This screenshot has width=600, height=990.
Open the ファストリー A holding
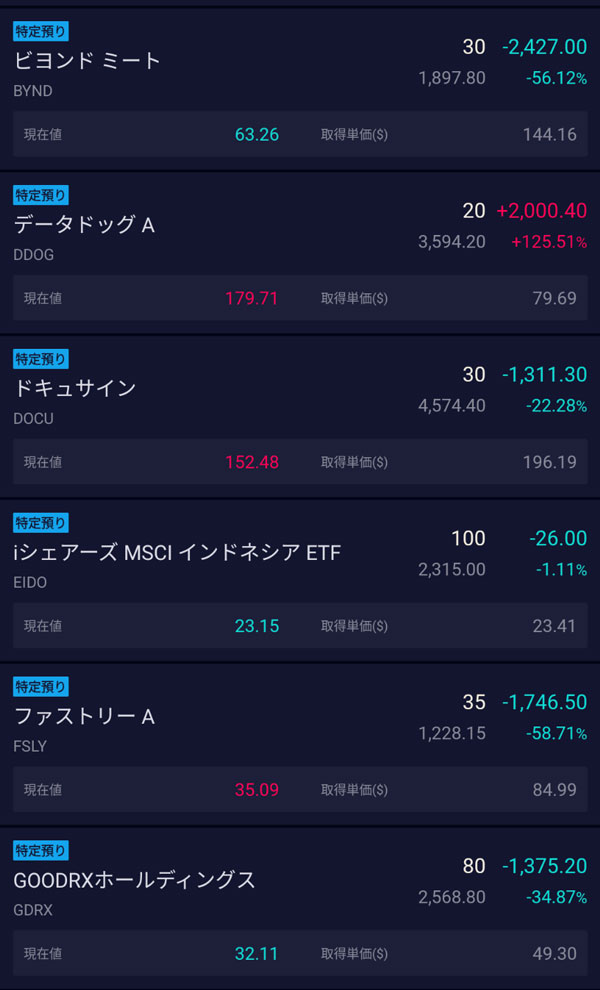pyautogui.click(x=85, y=716)
